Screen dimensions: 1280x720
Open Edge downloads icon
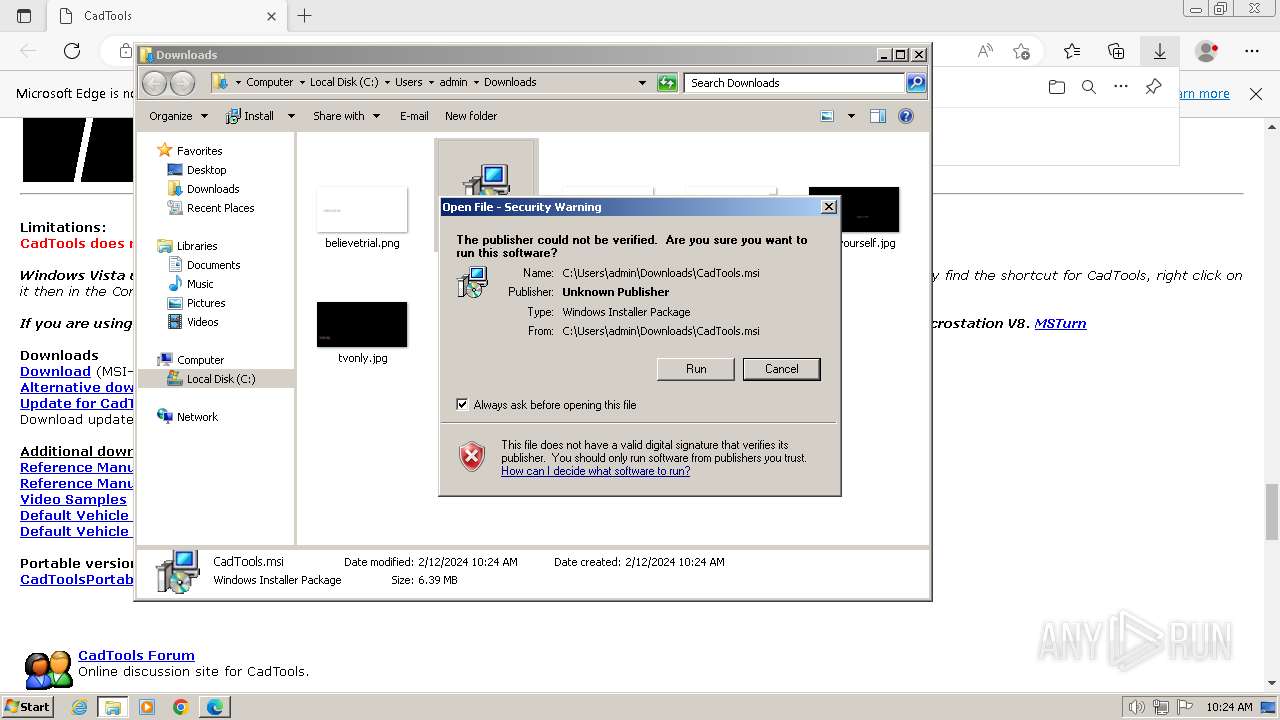[1160, 51]
